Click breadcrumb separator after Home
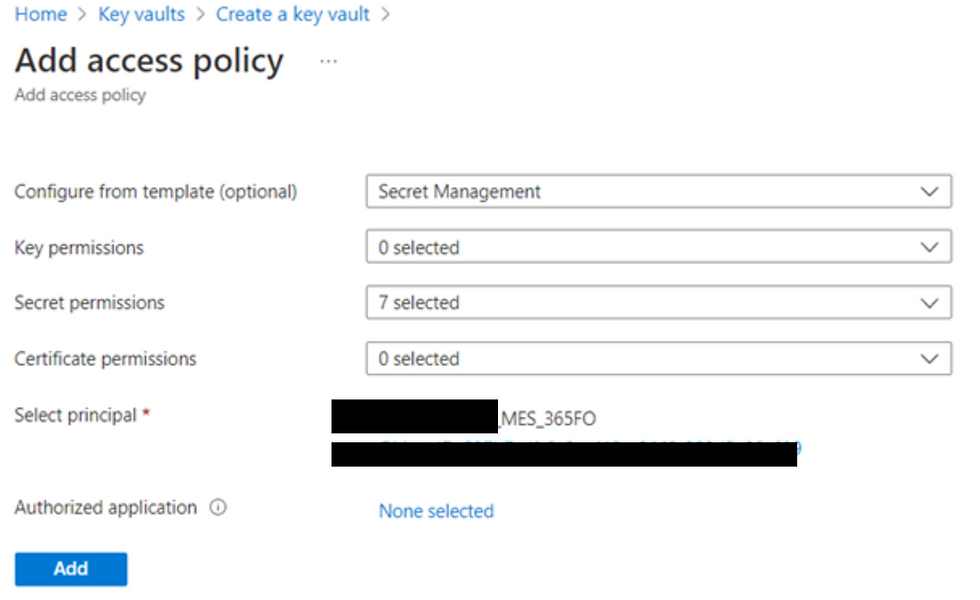 pos(82,14)
